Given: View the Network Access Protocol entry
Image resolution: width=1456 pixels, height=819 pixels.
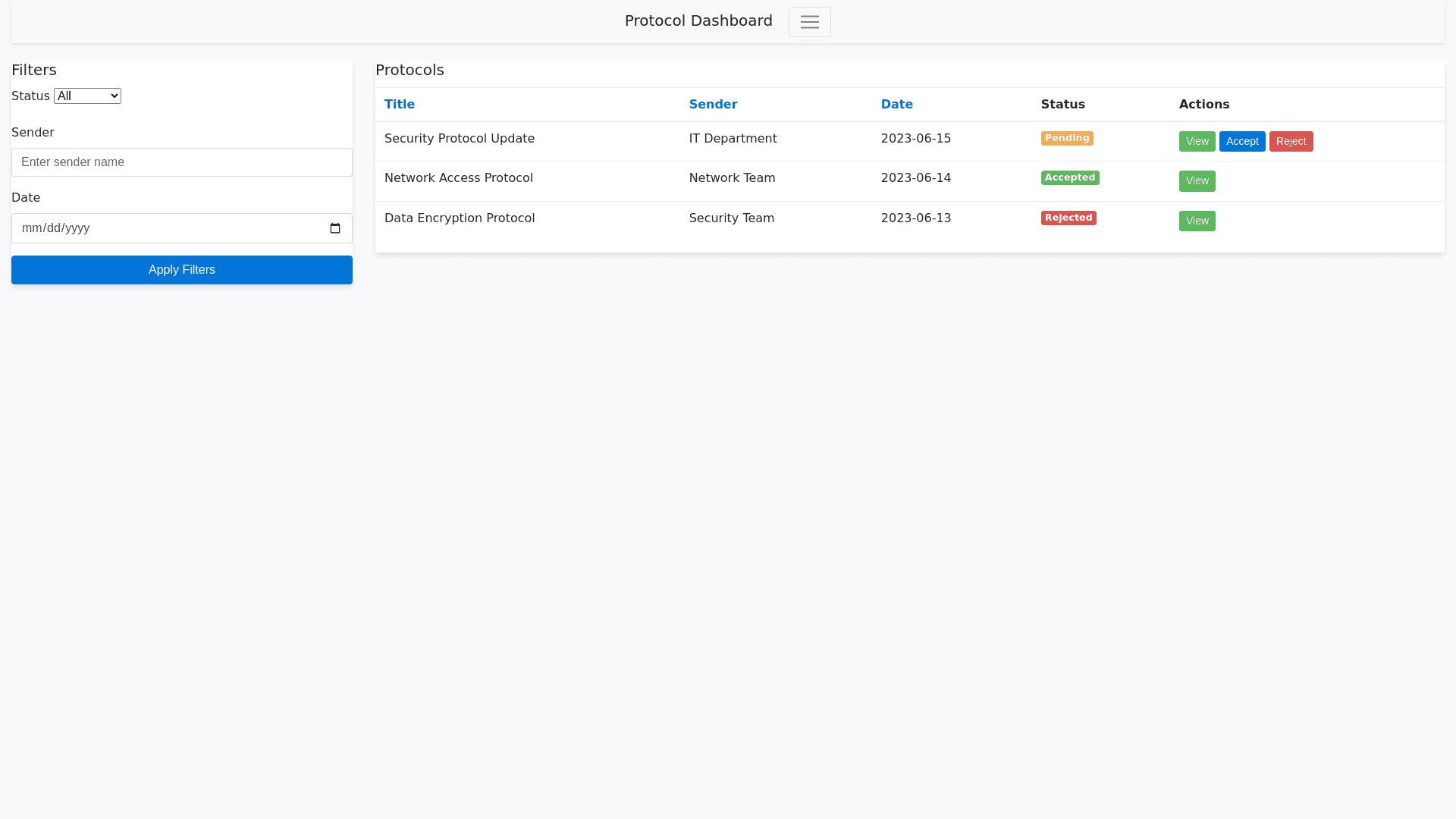Looking at the screenshot, I should coord(1197,181).
